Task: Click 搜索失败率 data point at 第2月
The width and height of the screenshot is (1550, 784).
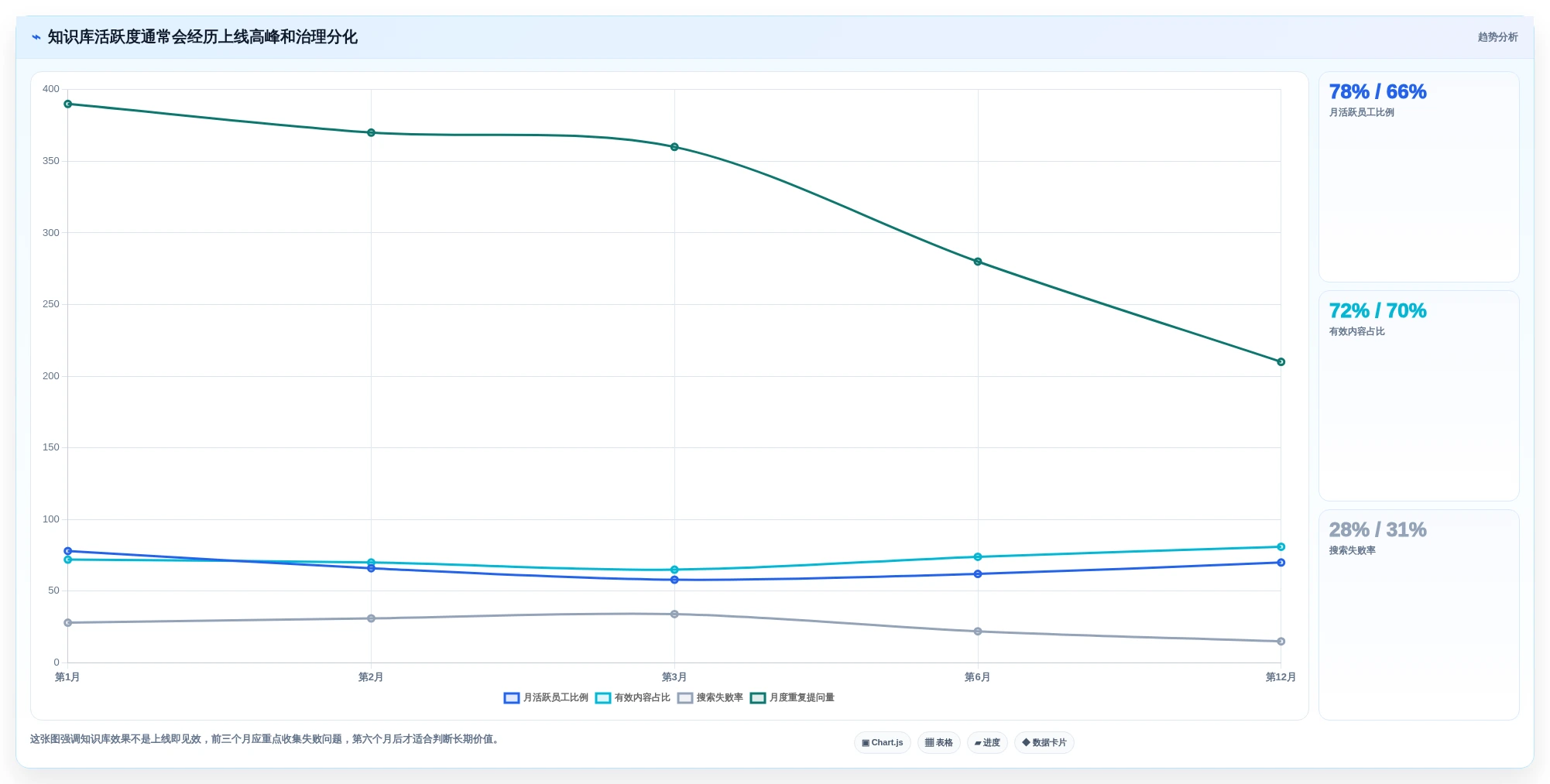Action: [371, 618]
